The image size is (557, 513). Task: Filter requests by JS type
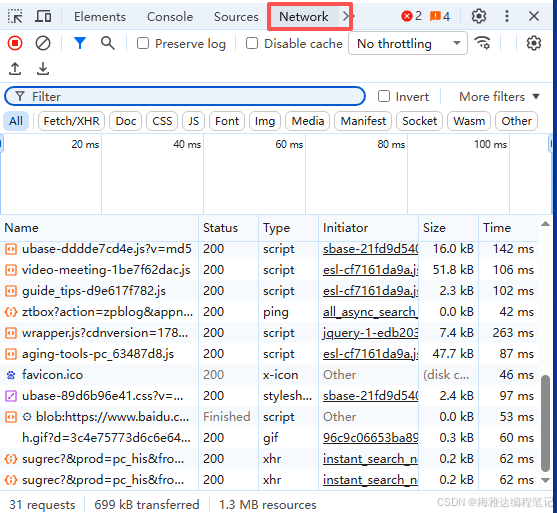point(193,121)
